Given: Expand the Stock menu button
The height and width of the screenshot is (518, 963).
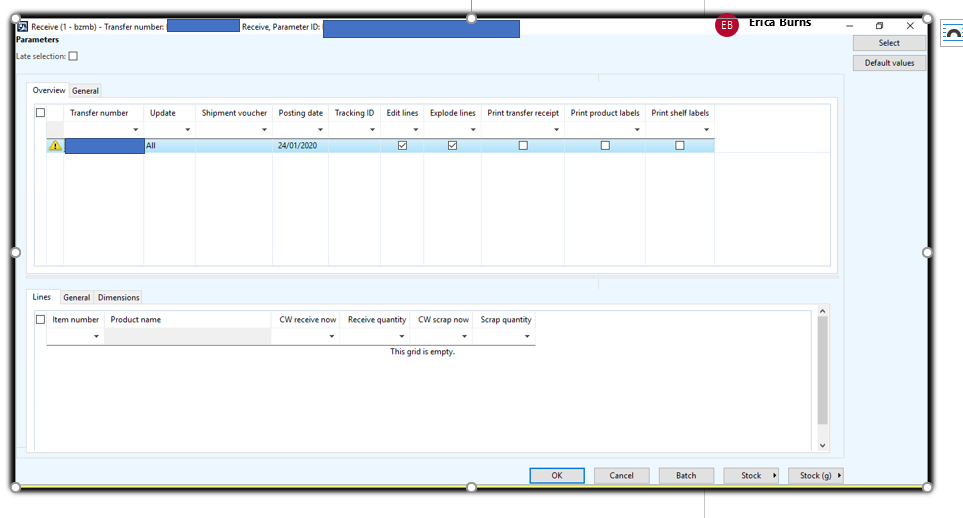Looking at the screenshot, I should 752,476.
